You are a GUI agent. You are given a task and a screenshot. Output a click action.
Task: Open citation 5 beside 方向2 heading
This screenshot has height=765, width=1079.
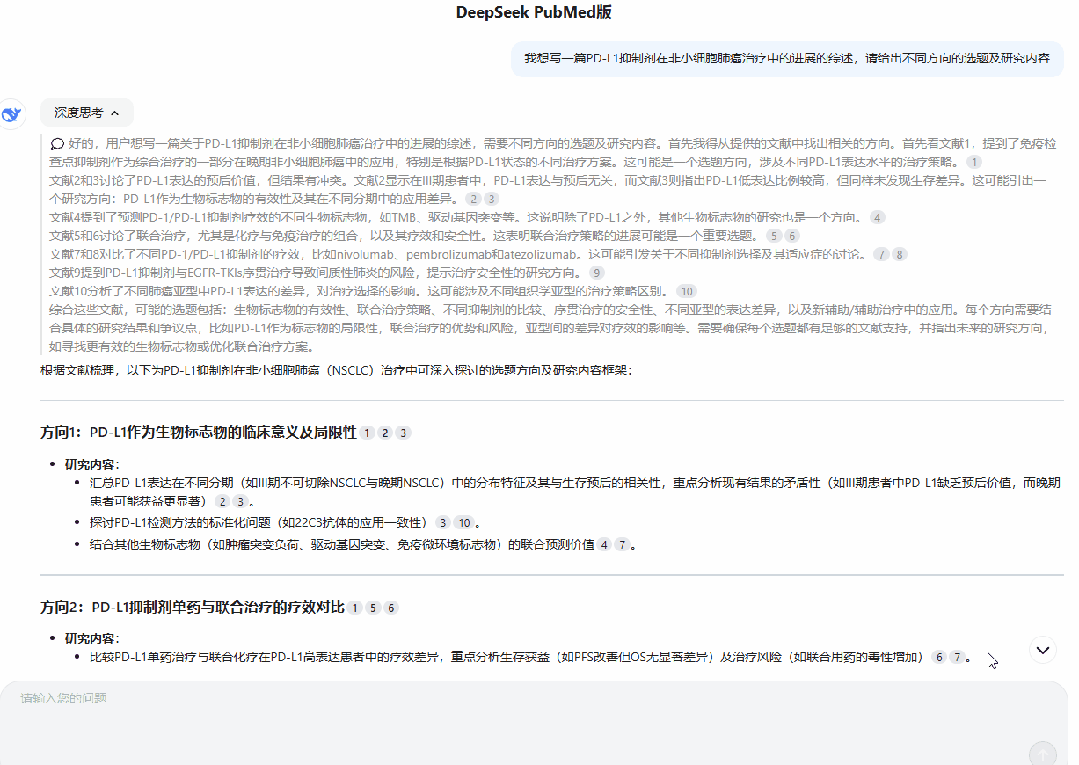[x=373, y=608]
